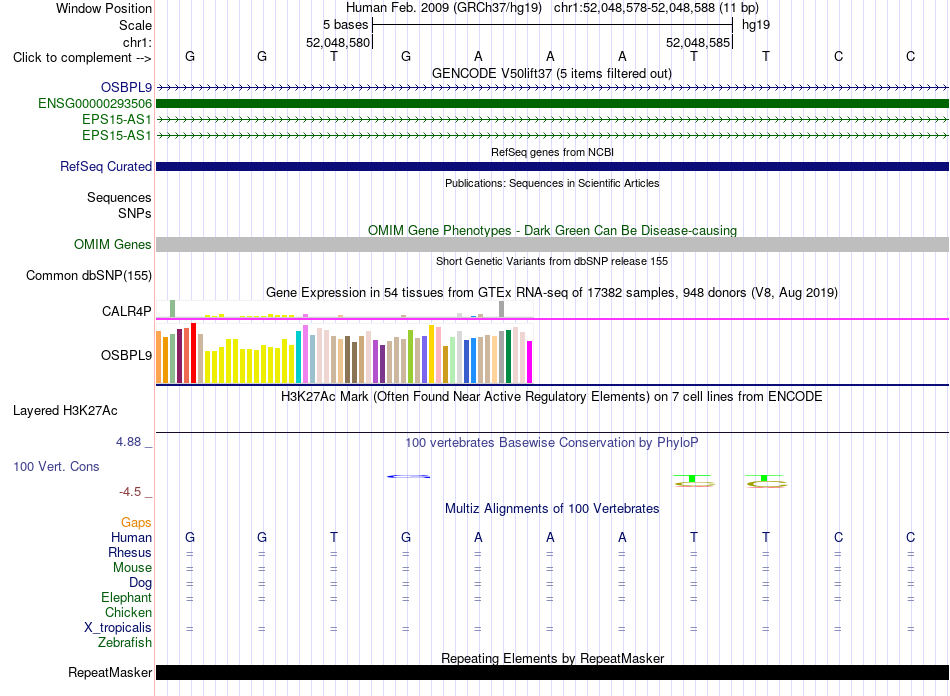Click the Sequences track label
Image resolution: width=950 pixels, height=696 pixels.
[119, 197]
